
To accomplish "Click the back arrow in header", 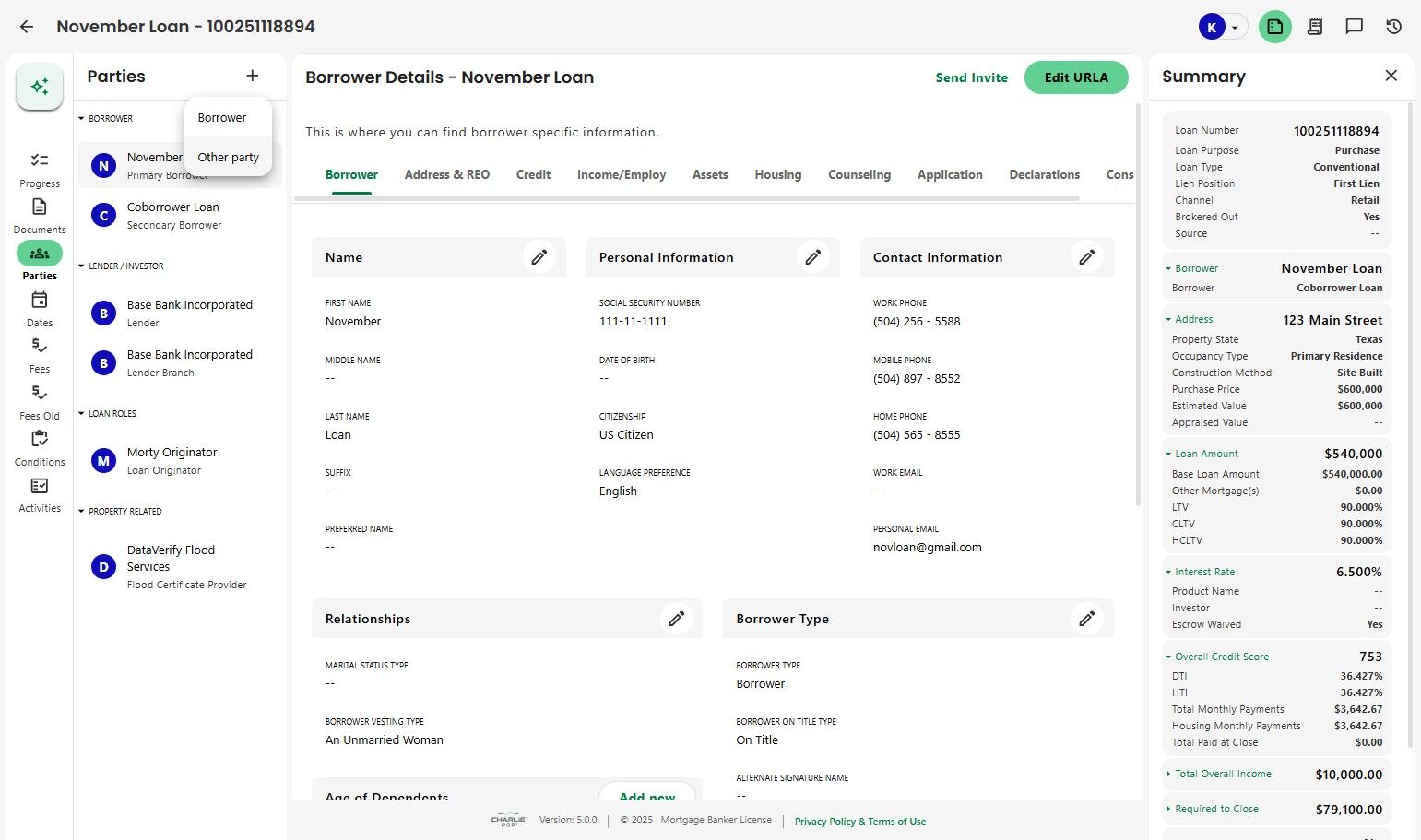I will (x=27, y=27).
